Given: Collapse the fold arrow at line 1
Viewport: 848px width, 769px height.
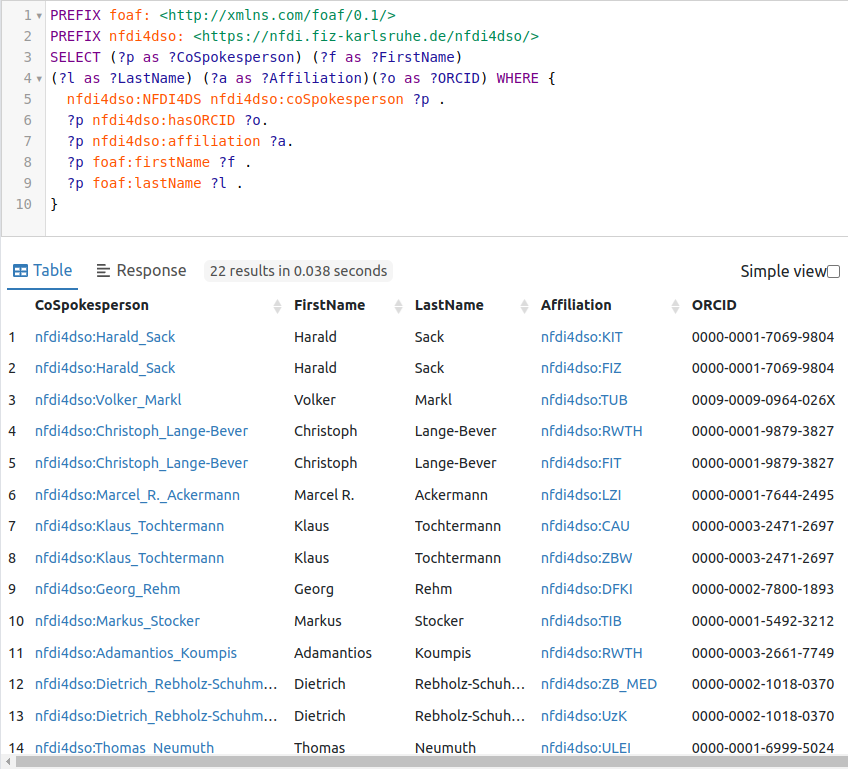Looking at the screenshot, I should (x=38, y=16).
